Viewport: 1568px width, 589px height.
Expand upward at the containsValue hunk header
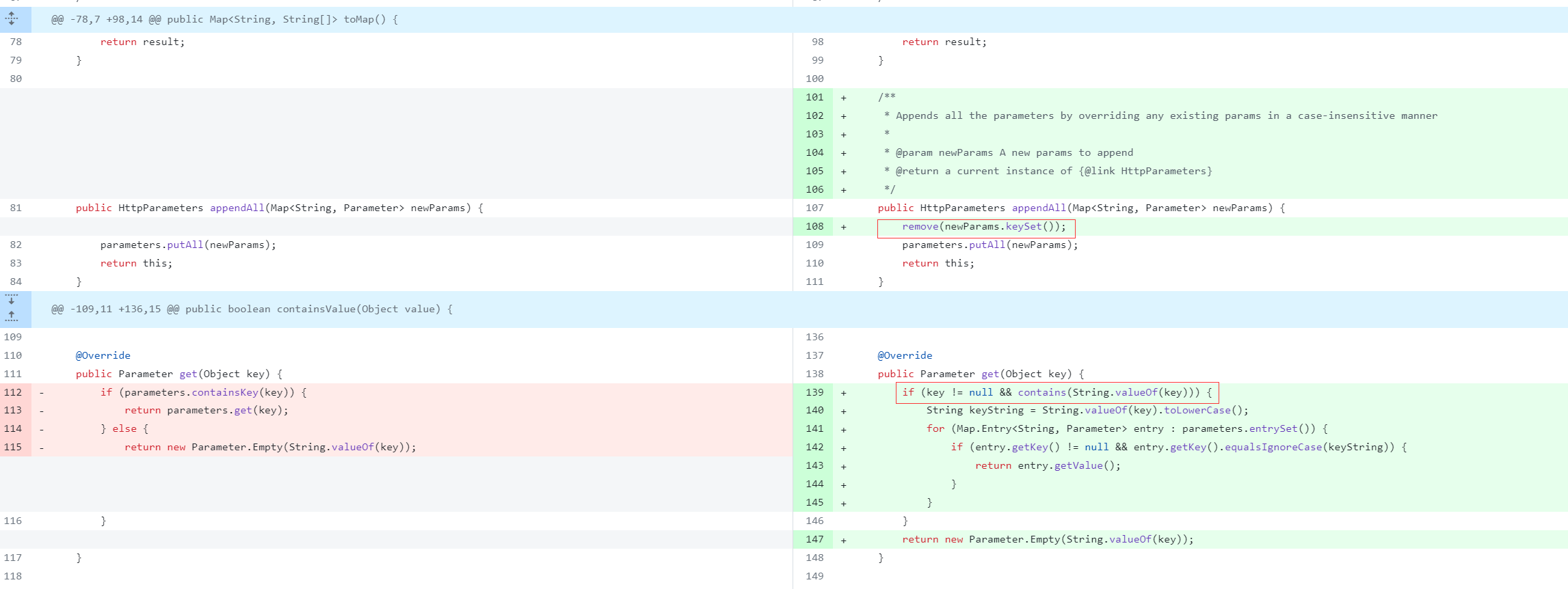pyautogui.click(x=12, y=316)
